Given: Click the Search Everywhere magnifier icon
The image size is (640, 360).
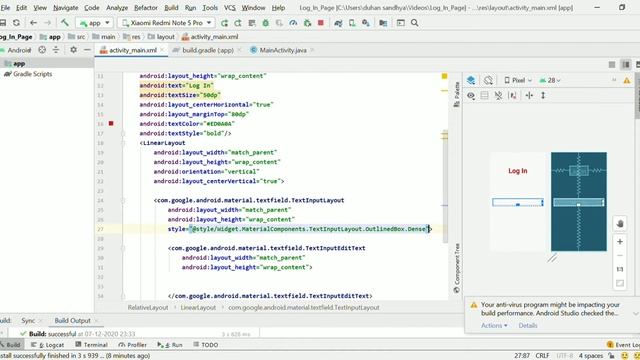Looking at the screenshot, I should tap(414, 23).
